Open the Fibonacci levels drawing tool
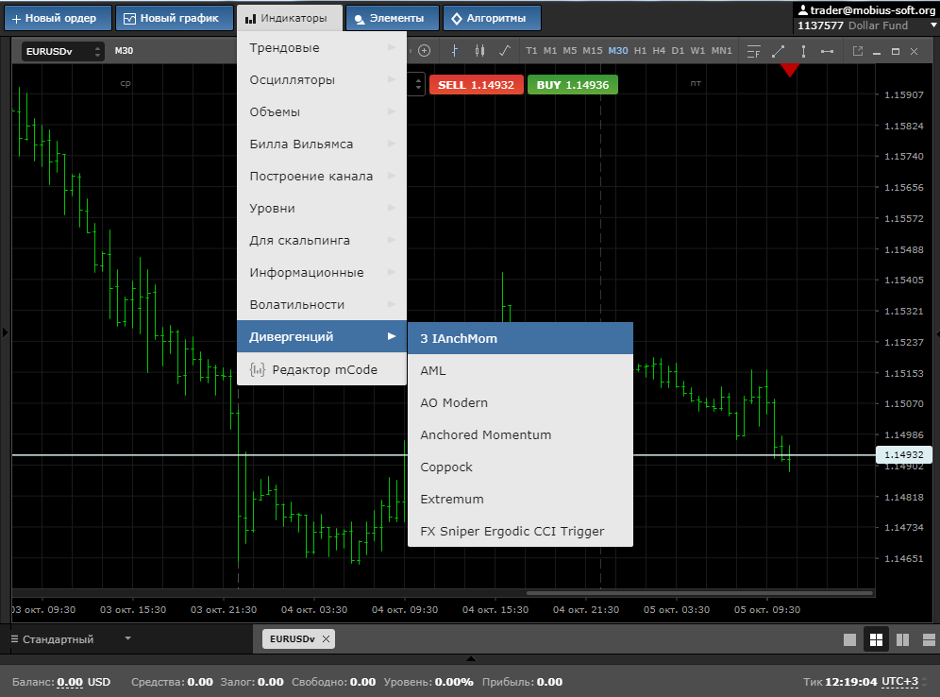This screenshot has height=697, width=940. pyautogui.click(x=754, y=52)
